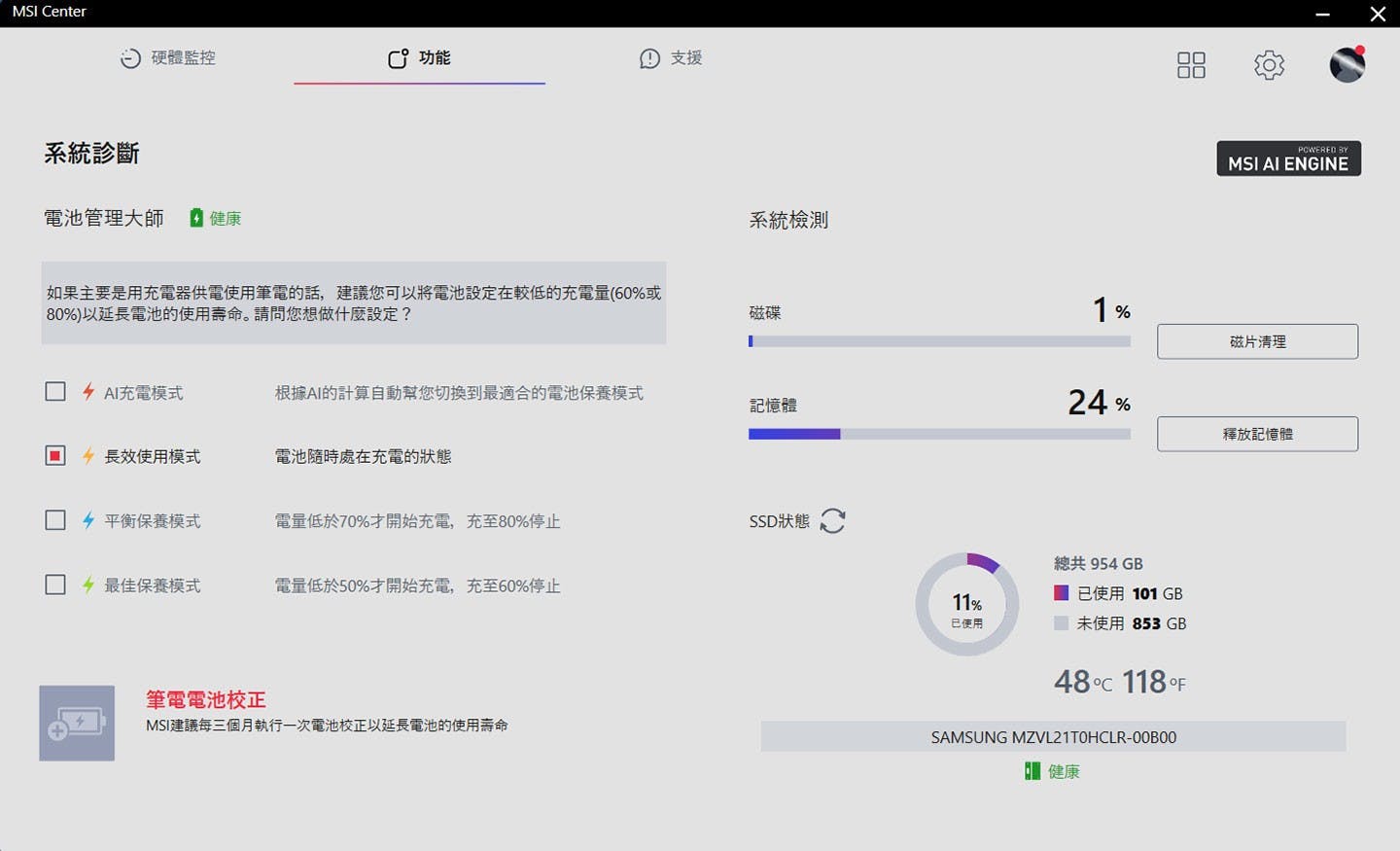
Task: Click the 健康 text beside 電池管理大師
Action: [226, 218]
